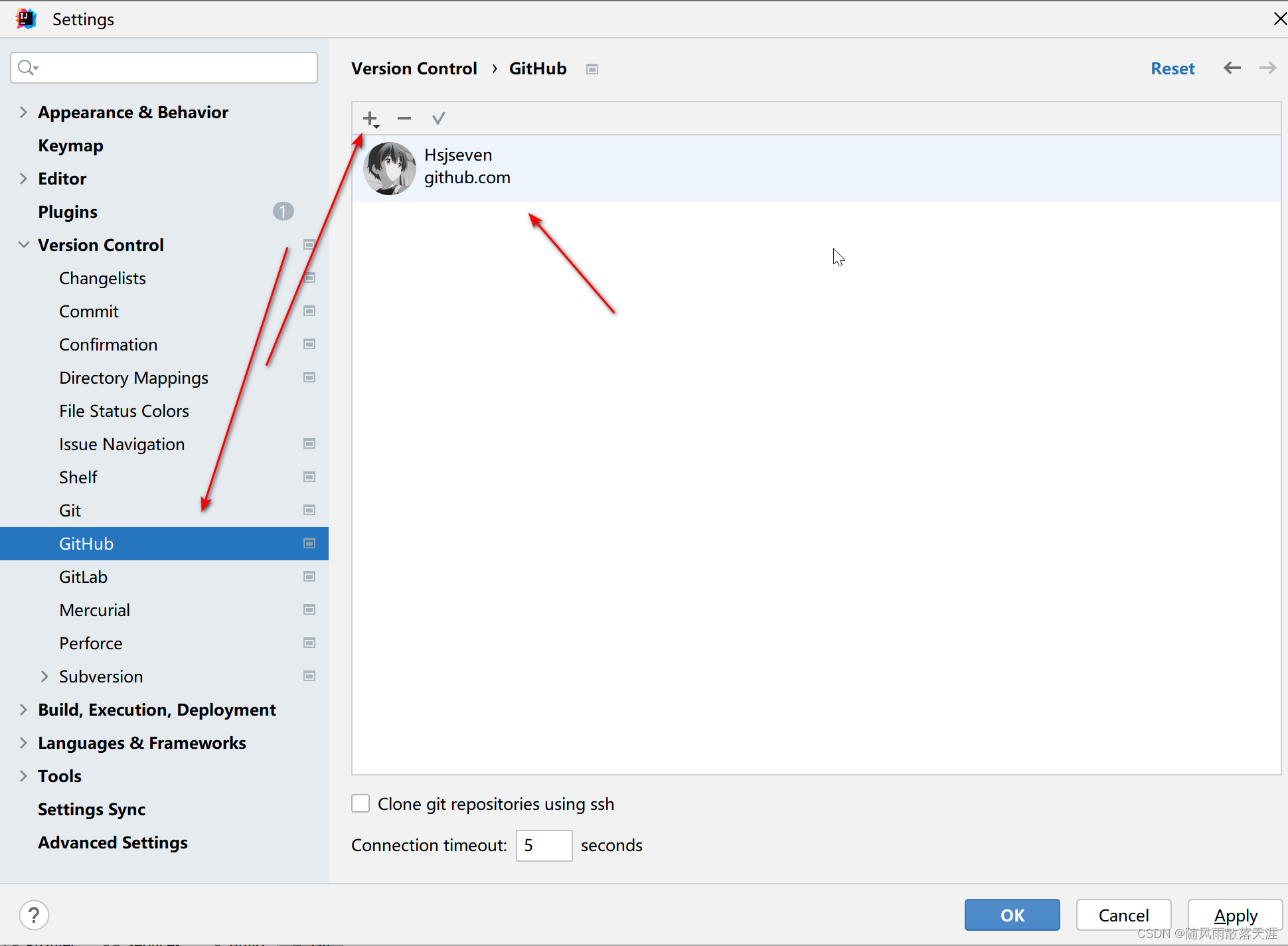This screenshot has height=946, width=1288.
Task: Select the Changelists menu item
Action: pos(103,278)
